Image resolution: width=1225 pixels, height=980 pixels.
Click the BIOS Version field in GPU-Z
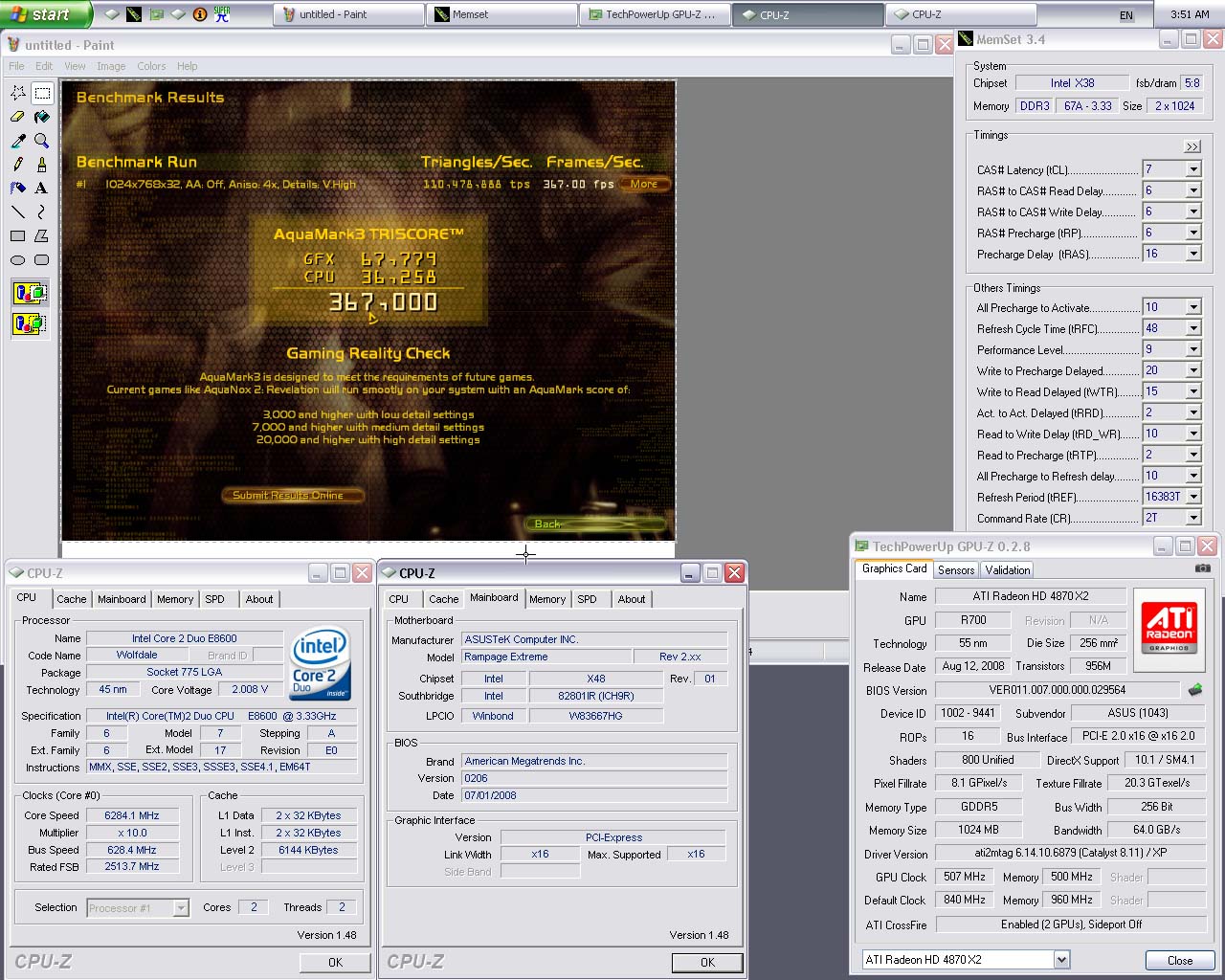coord(1058,690)
